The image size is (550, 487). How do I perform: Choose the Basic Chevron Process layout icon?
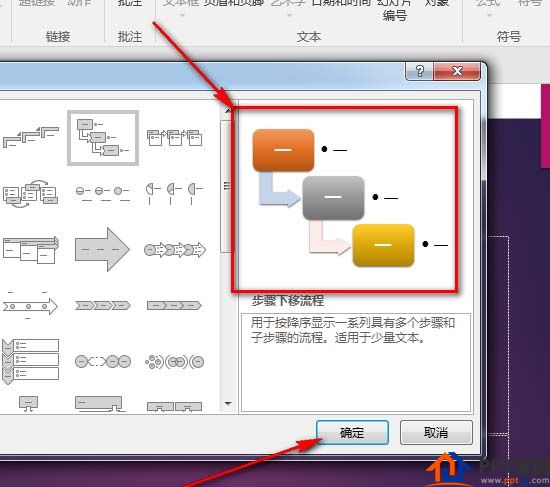point(103,306)
